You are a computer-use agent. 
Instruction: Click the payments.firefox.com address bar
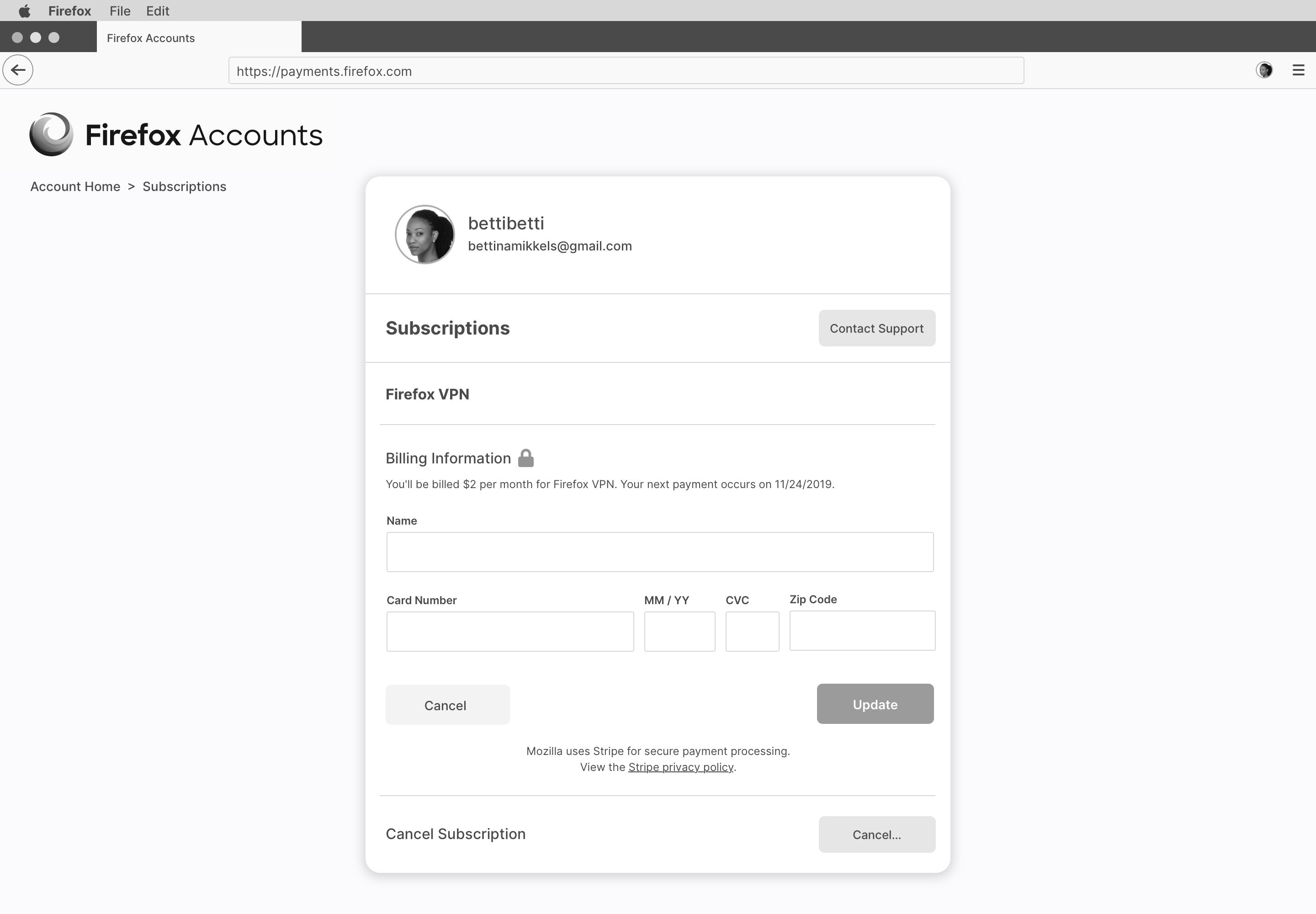pos(626,70)
